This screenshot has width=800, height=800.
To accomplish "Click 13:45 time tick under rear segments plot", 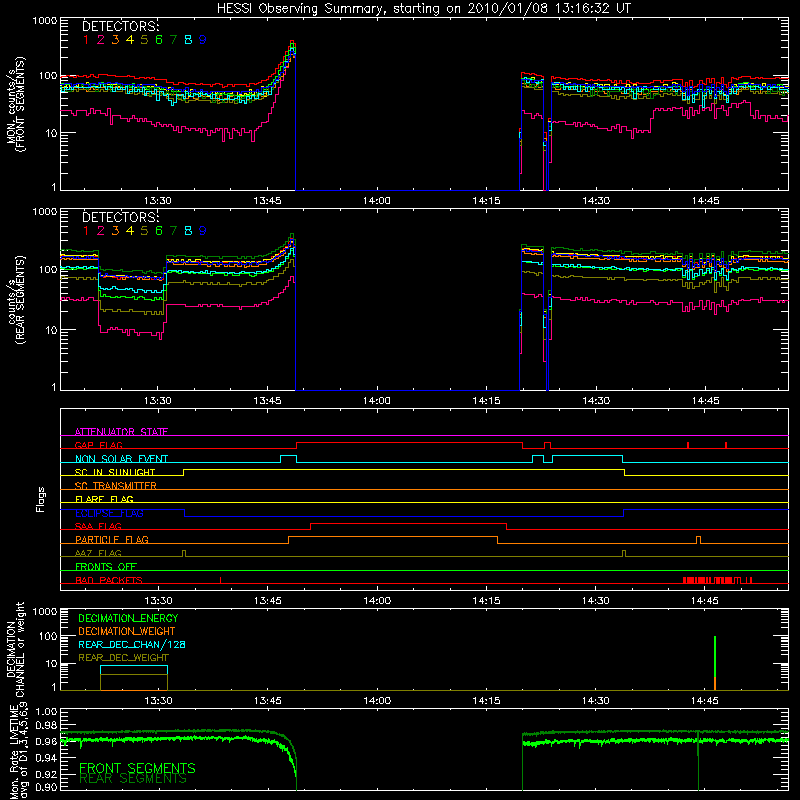I will (267, 401).
